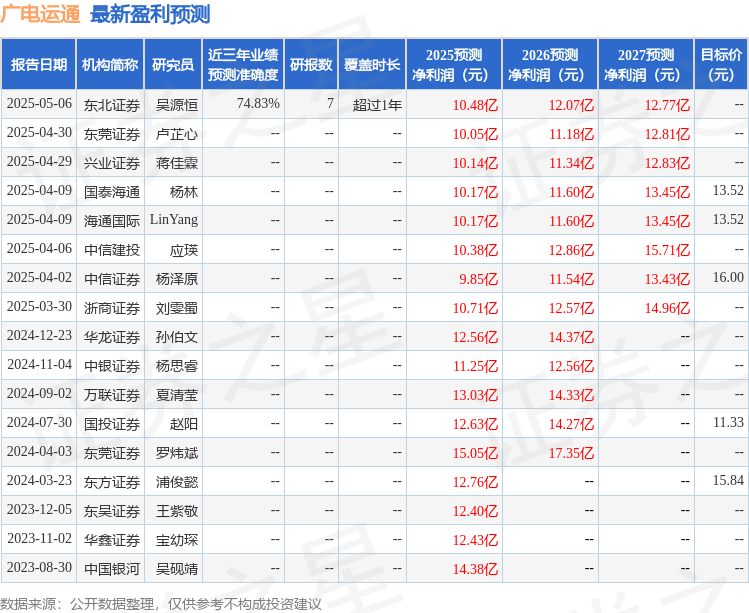Click 11.25亿 profit value
This screenshot has height=613, width=749.
point(475,366)
